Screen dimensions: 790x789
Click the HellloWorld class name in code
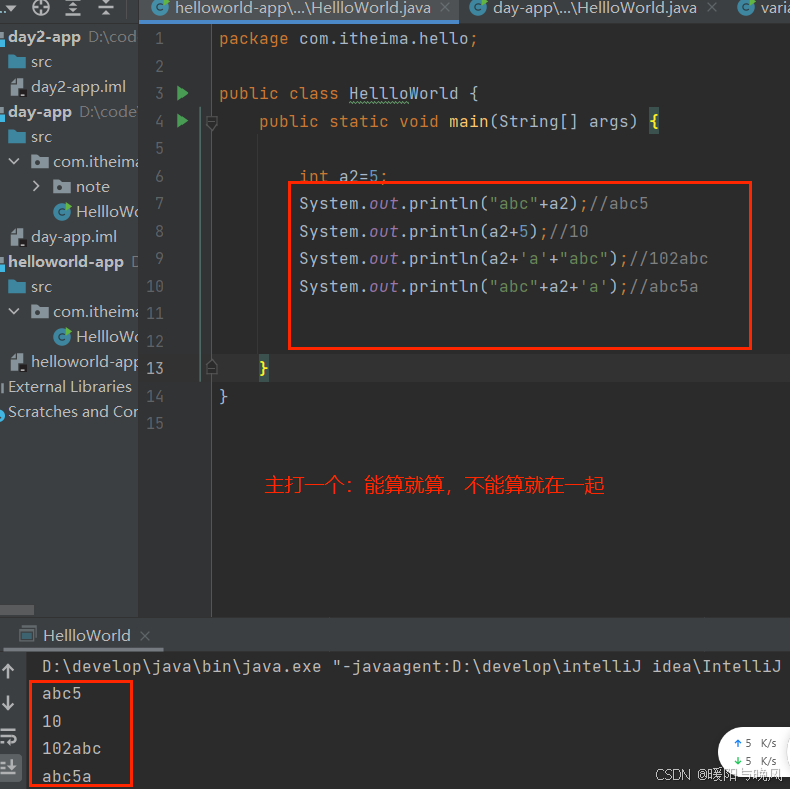(x=404, y=94)
